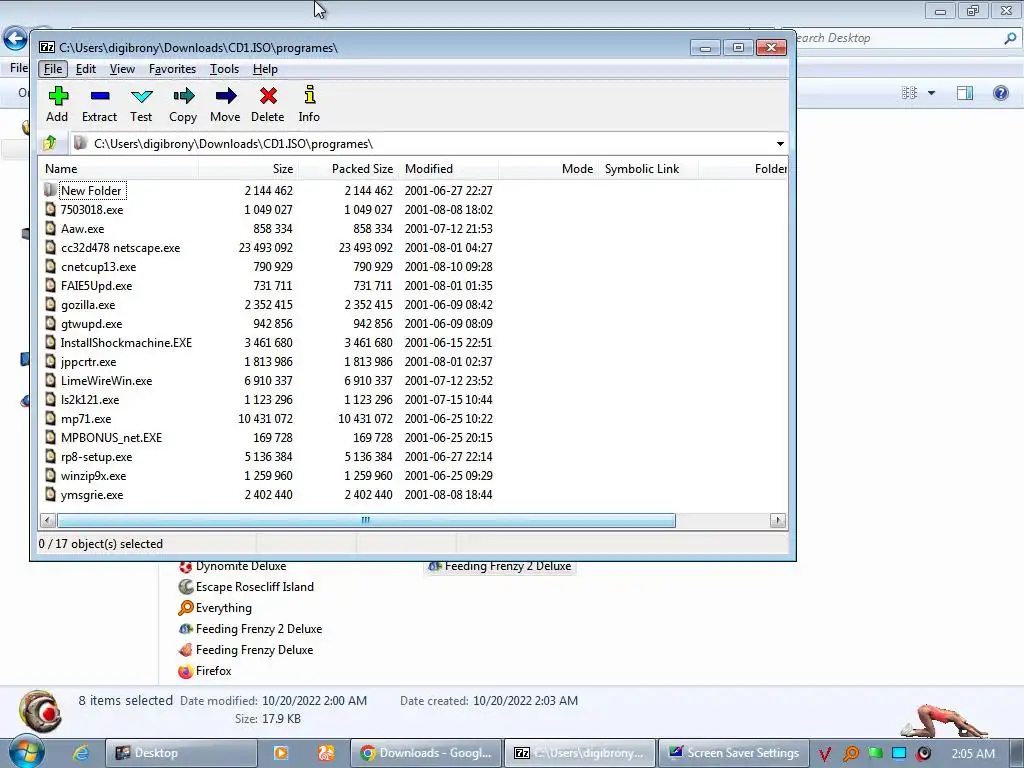Click the taskbar clock showing 2:05 AM
Image resolution: width=1024 pixels, height=768 pixels.
coord(973,753)
